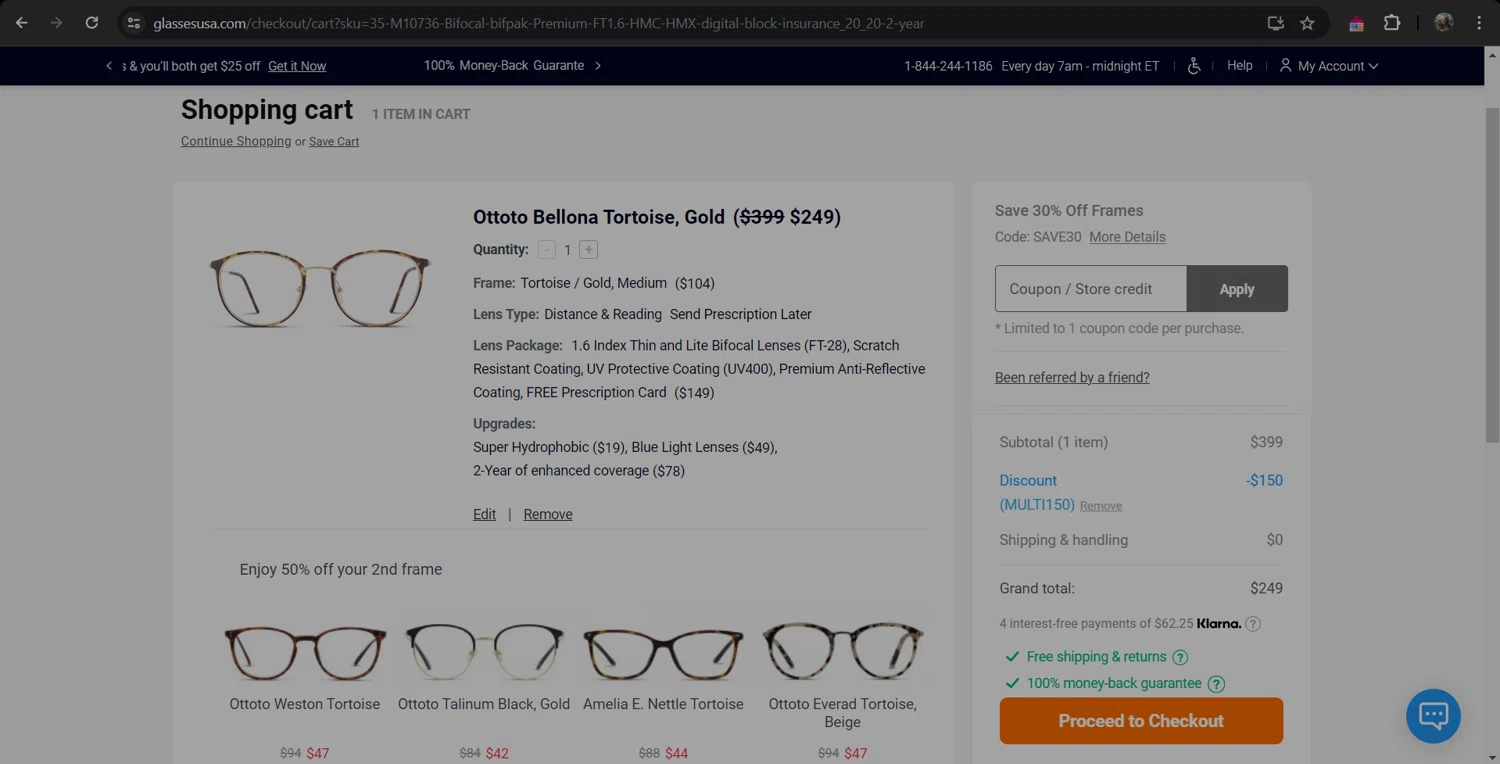The height and width of the screenshot is (764, 1500).
Task: Click 100% Money-Back Guarantee banner text
Action: click(504, 66)
